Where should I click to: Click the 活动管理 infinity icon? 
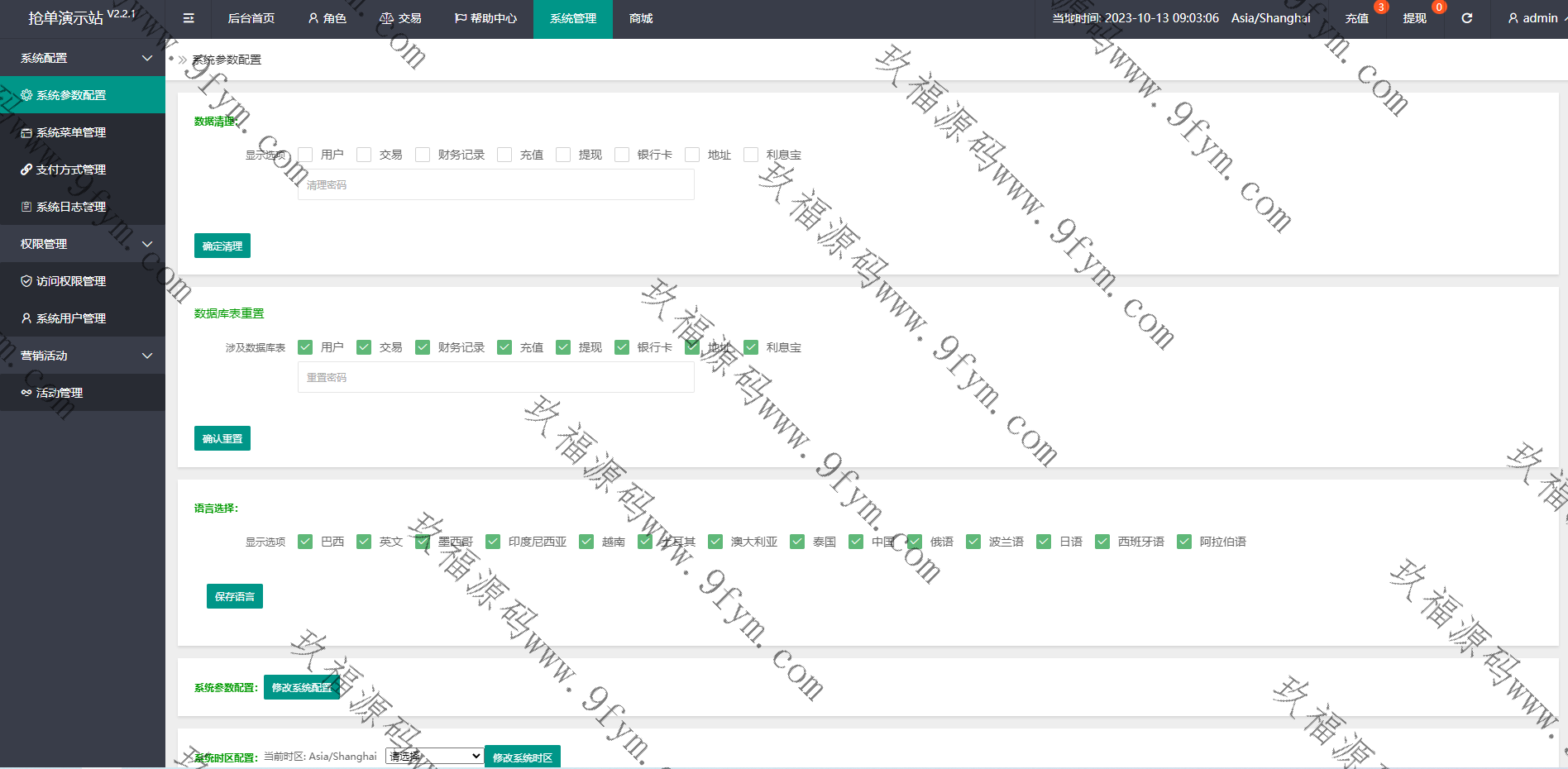[x=26, y=393]
